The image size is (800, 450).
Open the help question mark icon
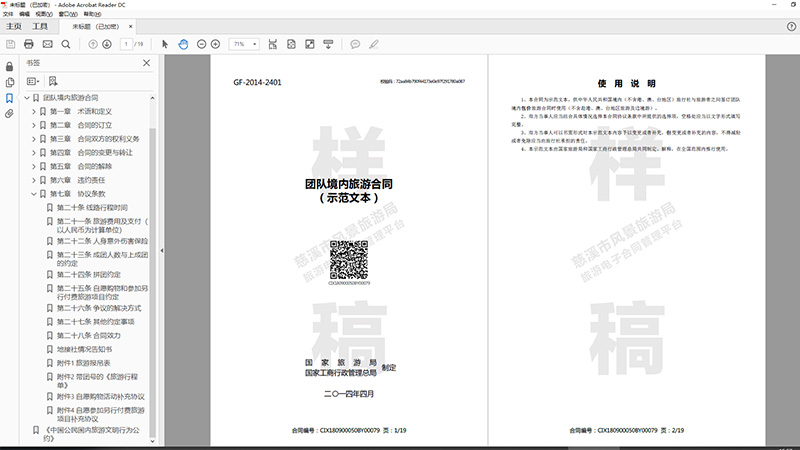(791, 27)
